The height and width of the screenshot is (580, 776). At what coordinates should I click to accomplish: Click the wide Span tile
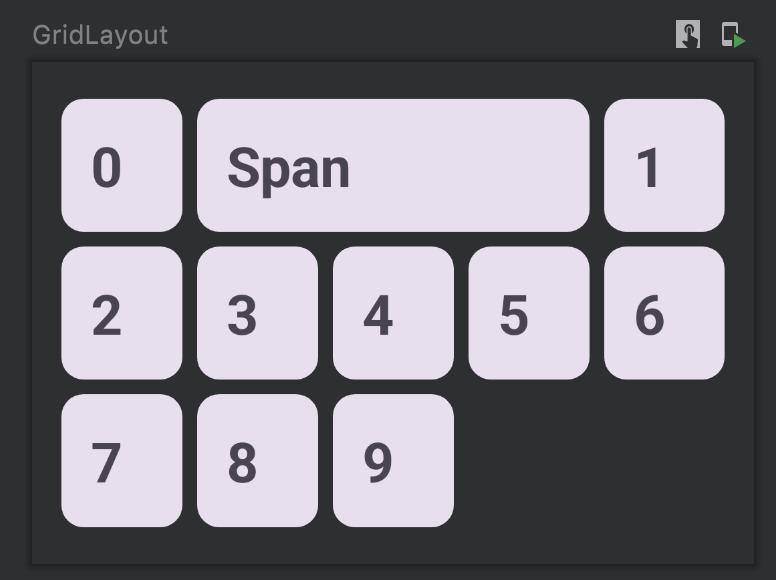tap(393, 165)
